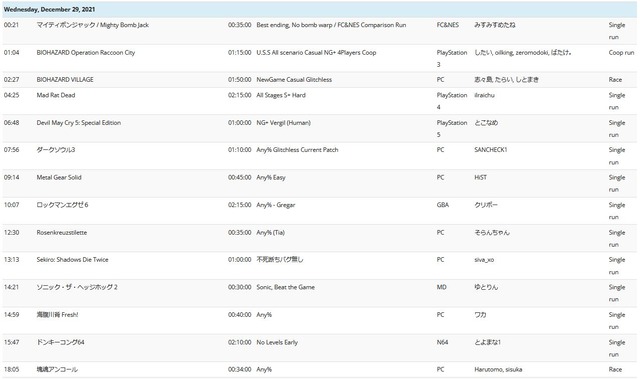Select the MD platform cell
Image resolution: width=640 pixels, height=379 pixels.
point(442,287)
